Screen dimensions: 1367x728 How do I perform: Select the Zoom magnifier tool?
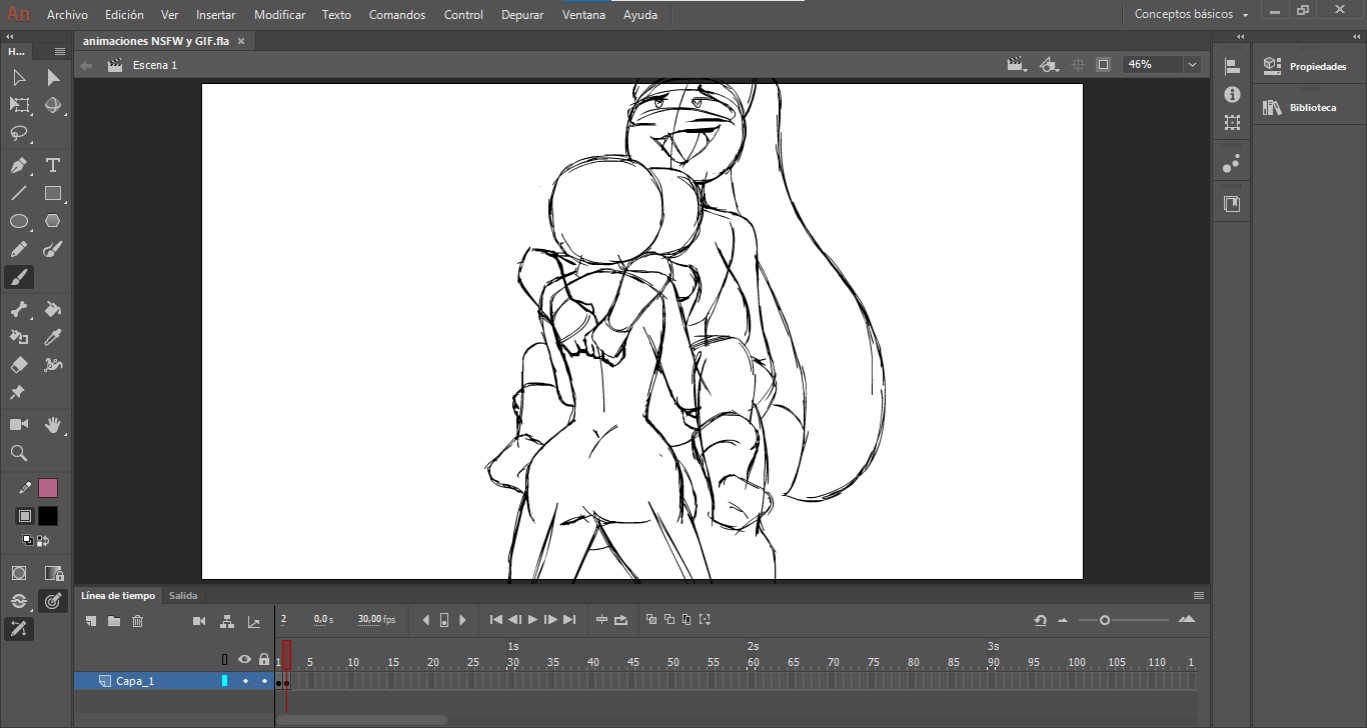(19, 453)
